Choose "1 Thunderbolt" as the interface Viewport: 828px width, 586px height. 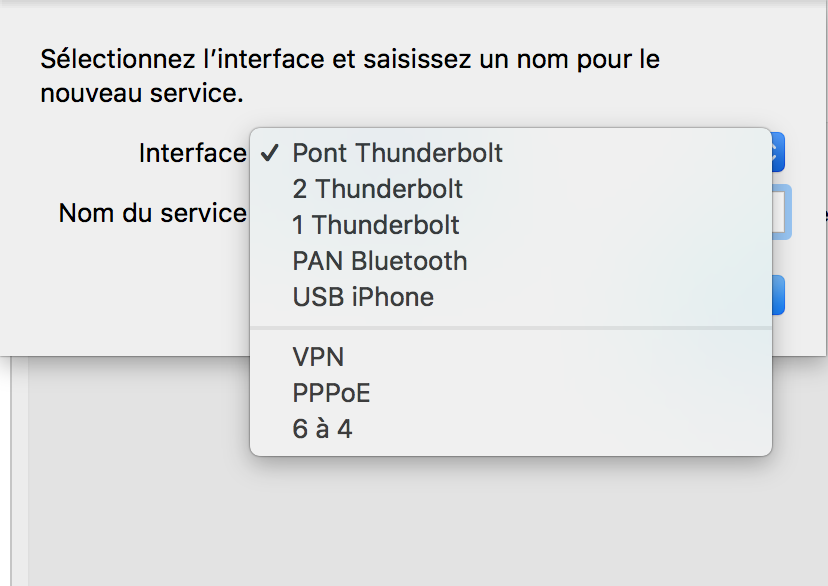coord(374,225)
